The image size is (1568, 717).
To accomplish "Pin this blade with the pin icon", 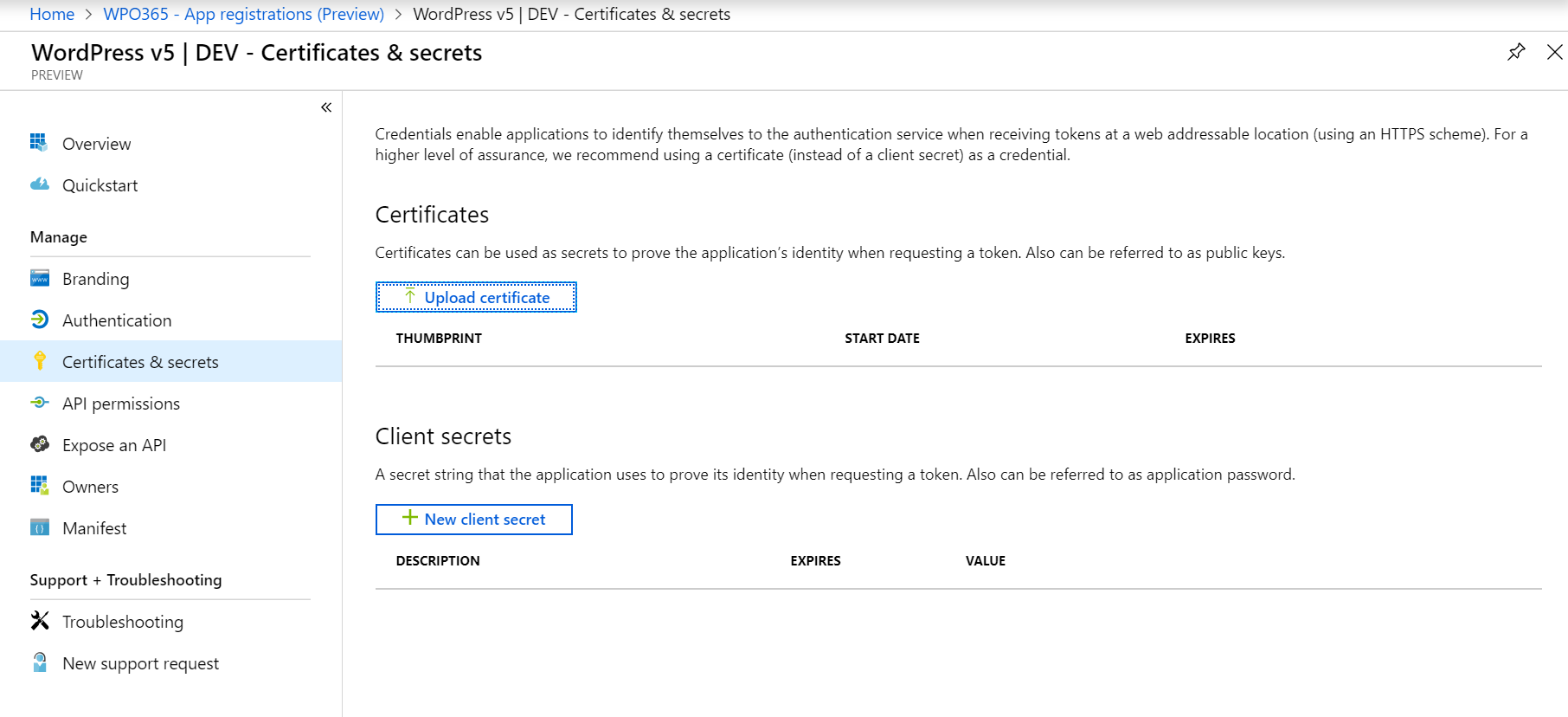I will click(1516, 52).
